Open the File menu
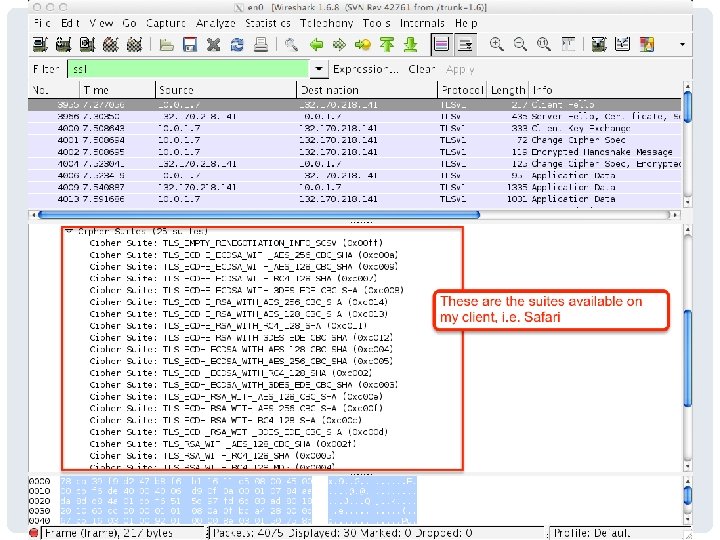The image size is (720, 540). point(42,23)
